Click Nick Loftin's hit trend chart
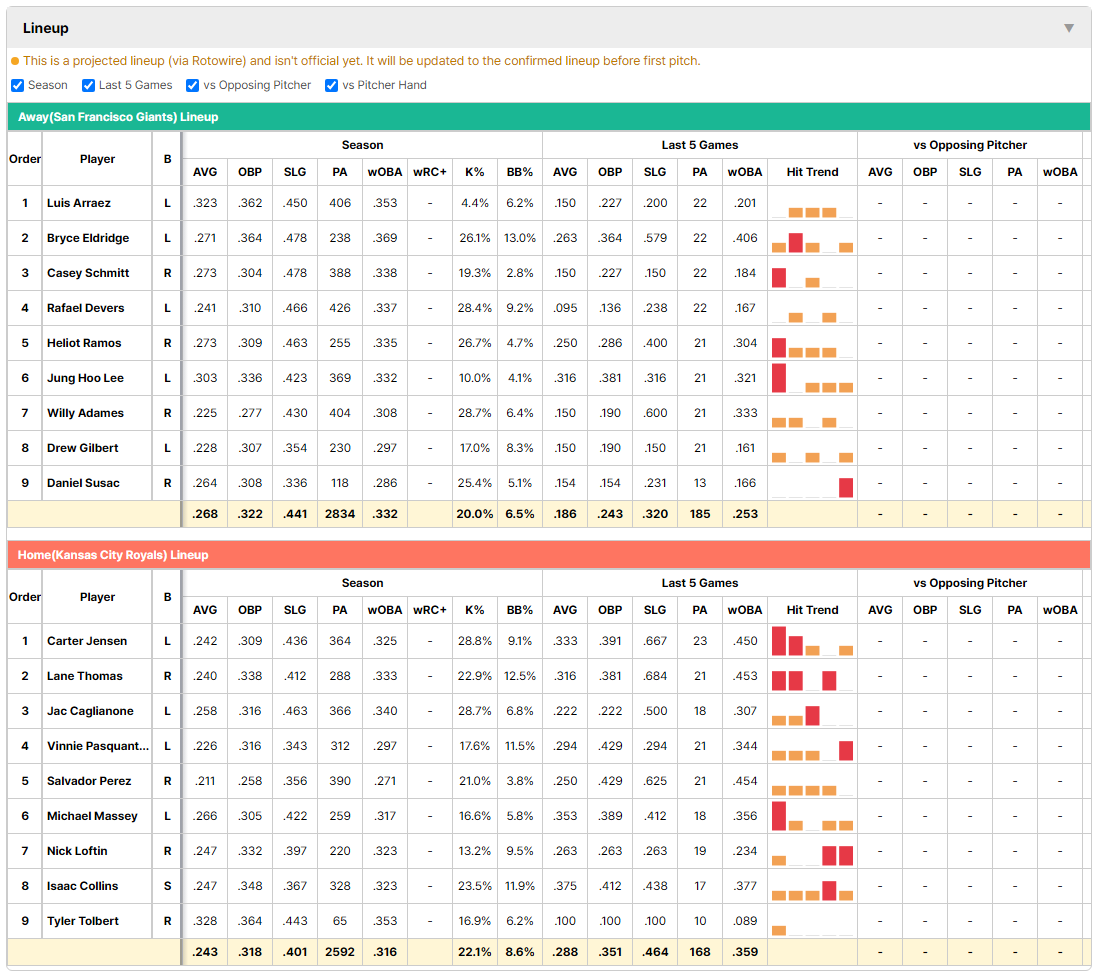This screenshot has height=977, width=1098. click(812, 851)
